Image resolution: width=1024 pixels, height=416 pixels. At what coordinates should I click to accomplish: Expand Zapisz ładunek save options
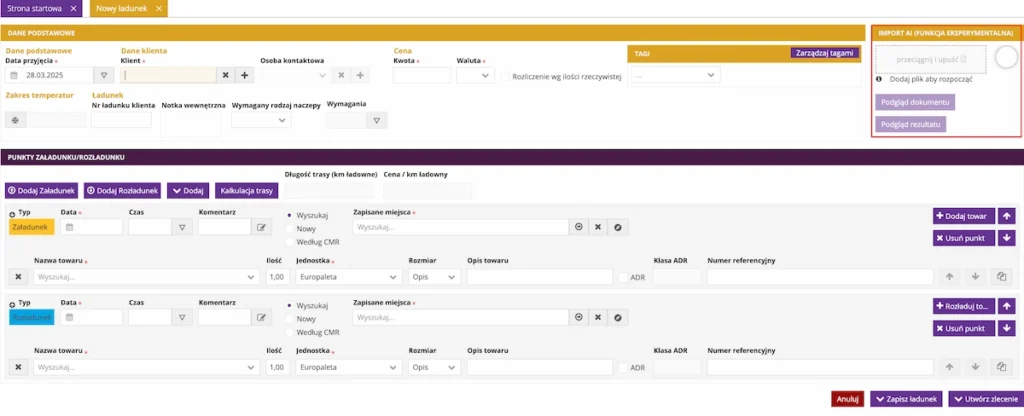pyautogui.click(x=907, y=399)
